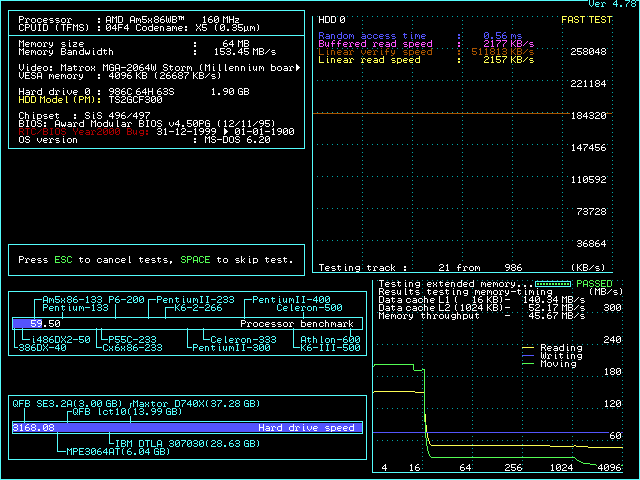Click the Award Modular BIOS version line
This screenshot has width=640, height=480.
(147, 124)
